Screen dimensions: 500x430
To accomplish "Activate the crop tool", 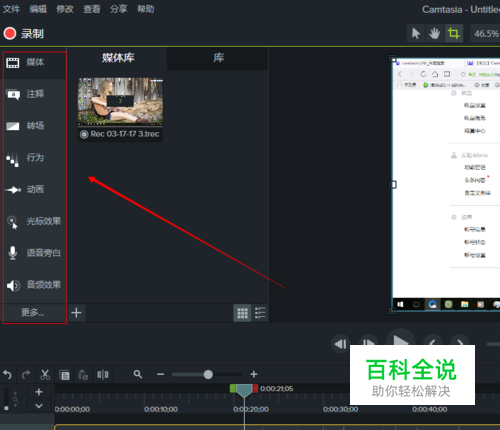I will pyautogui.click(x=454, y=33).
